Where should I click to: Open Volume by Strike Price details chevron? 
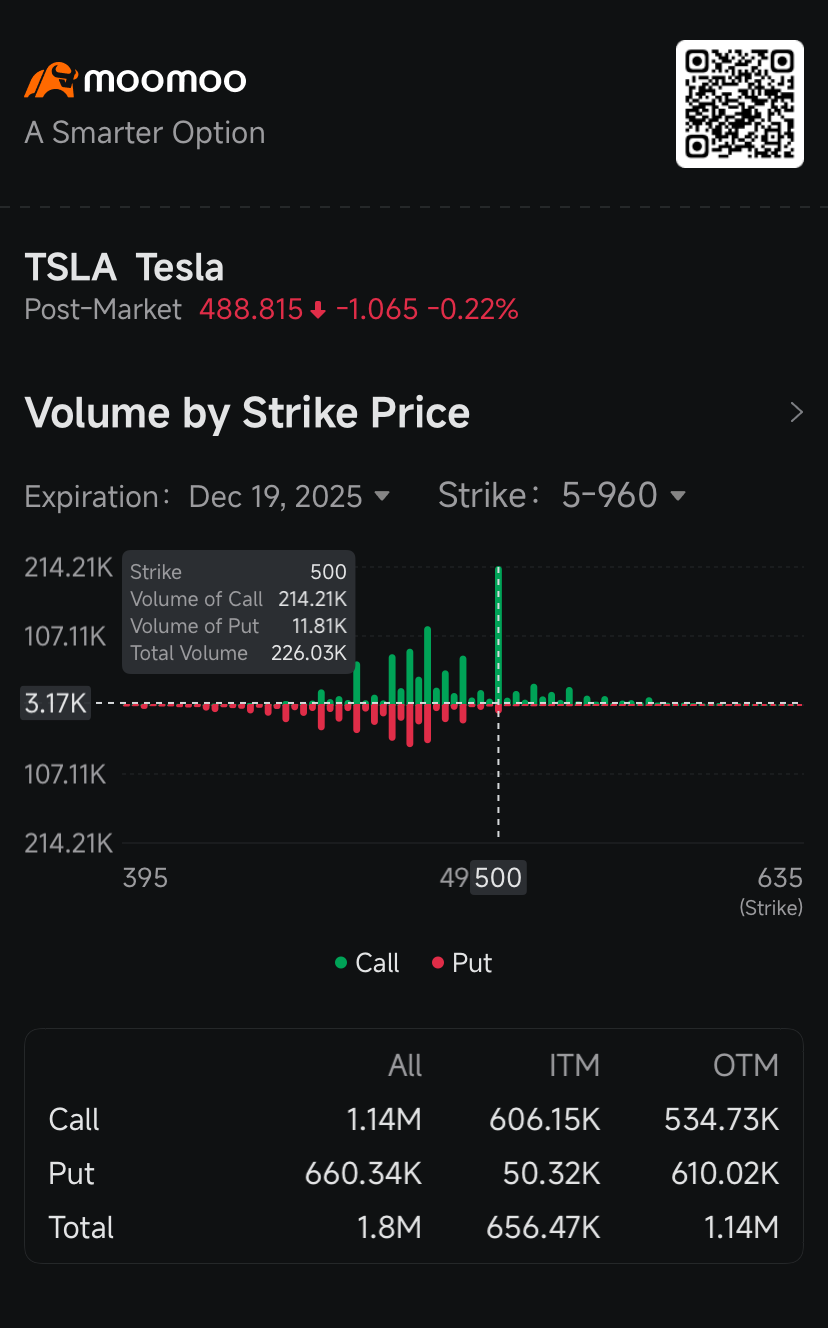click(796, 413)
